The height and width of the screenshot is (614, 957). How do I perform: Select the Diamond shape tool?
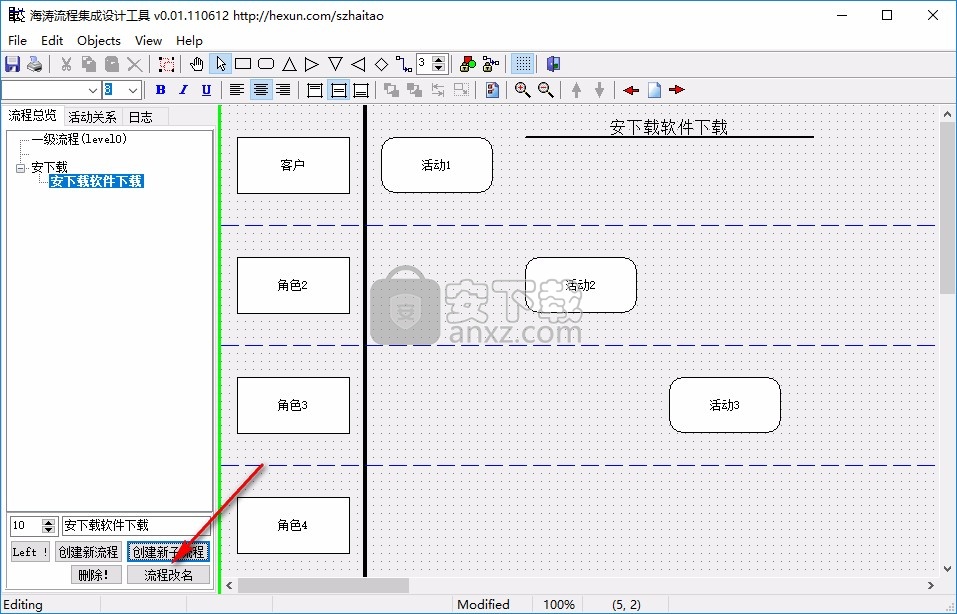point(381,64)
